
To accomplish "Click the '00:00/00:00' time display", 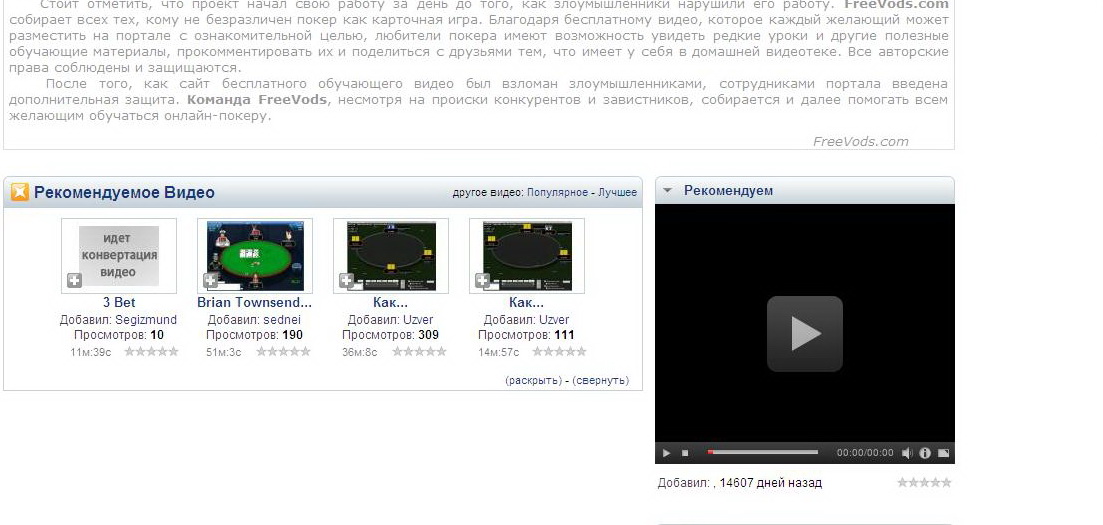I will tap(865, 453).
